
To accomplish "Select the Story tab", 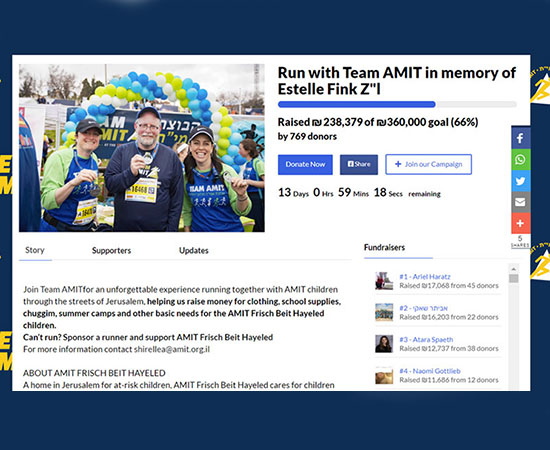I will click(35, 250).
